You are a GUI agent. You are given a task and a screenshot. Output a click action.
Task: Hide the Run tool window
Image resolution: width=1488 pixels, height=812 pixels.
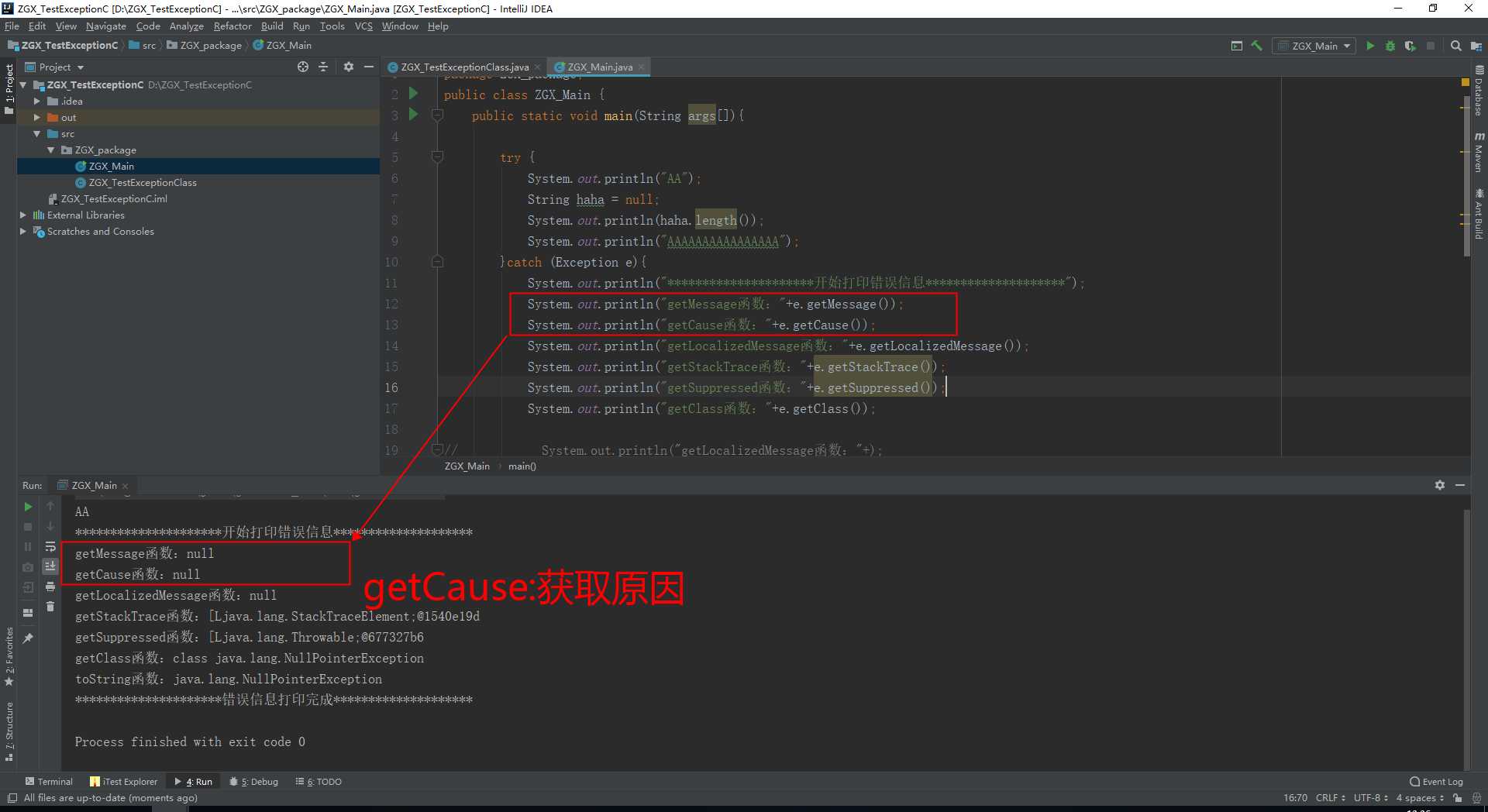pos(1460,485)
